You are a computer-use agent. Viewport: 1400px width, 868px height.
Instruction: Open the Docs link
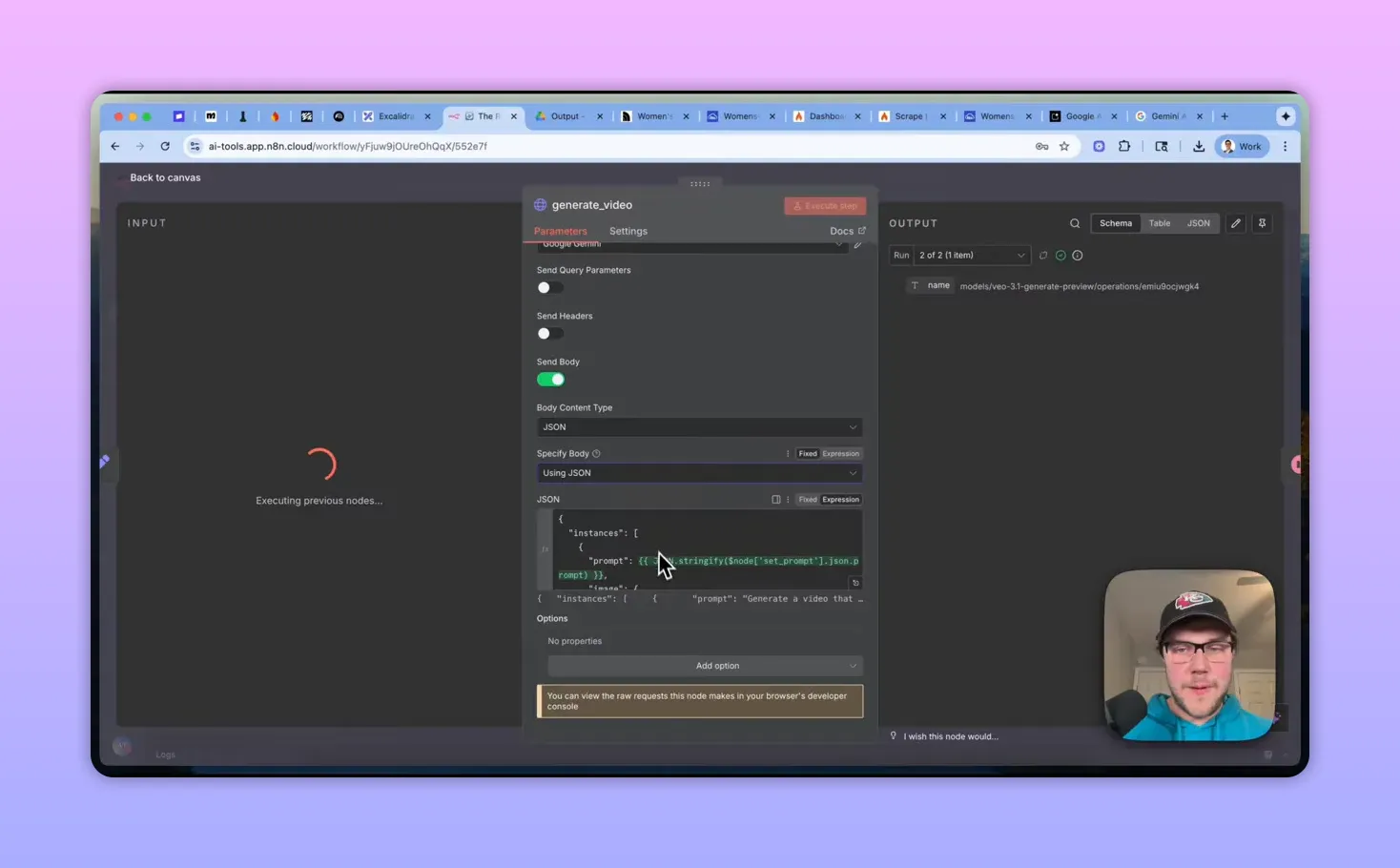[x=847, y=231]
